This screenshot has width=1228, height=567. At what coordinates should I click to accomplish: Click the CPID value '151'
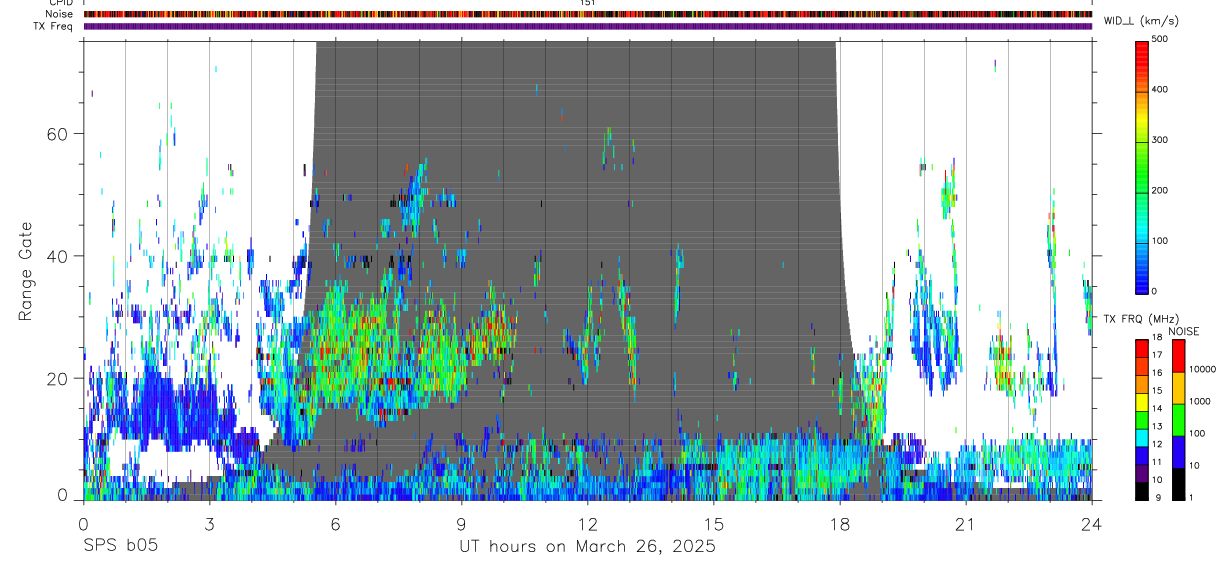pos(587,3)
